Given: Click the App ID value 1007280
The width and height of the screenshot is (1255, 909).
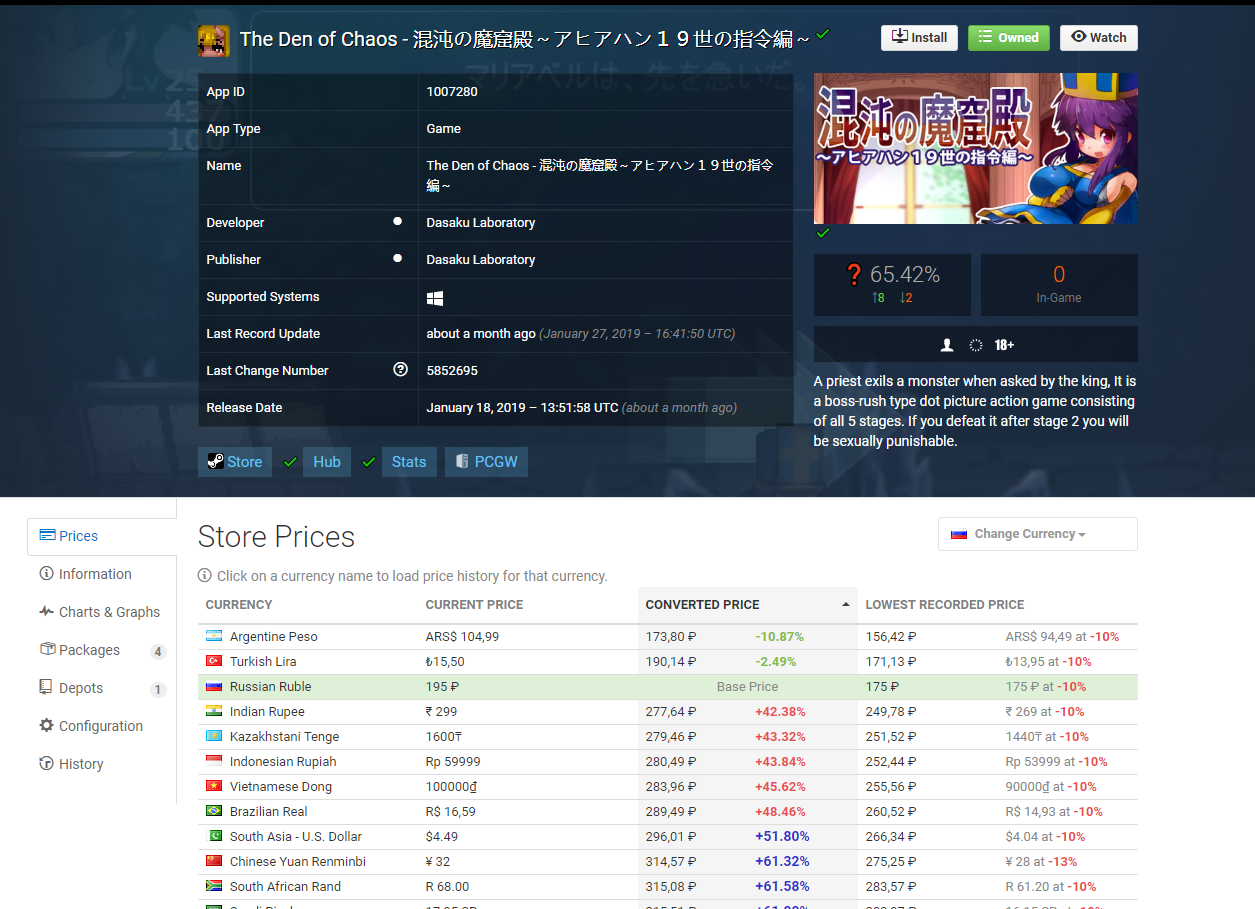Looking at the screenshot, I should [452, 92].
